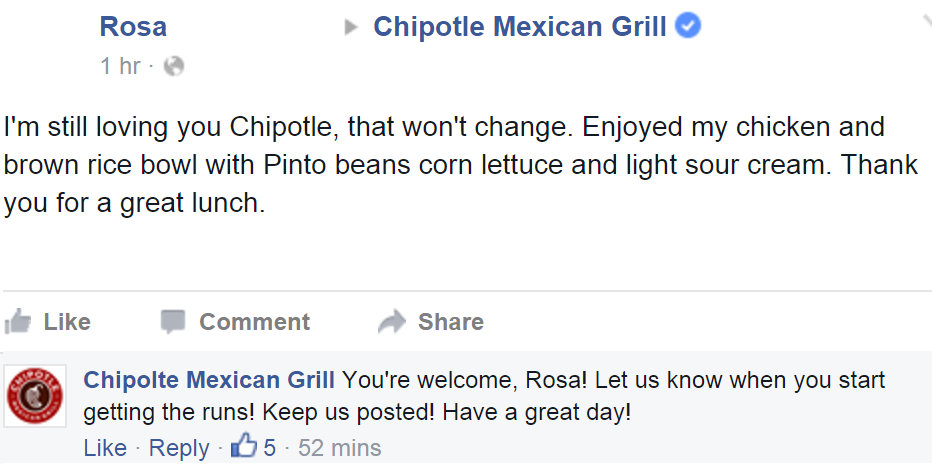Open the Chipotle logo avatar in the comment

pos(34,396)
